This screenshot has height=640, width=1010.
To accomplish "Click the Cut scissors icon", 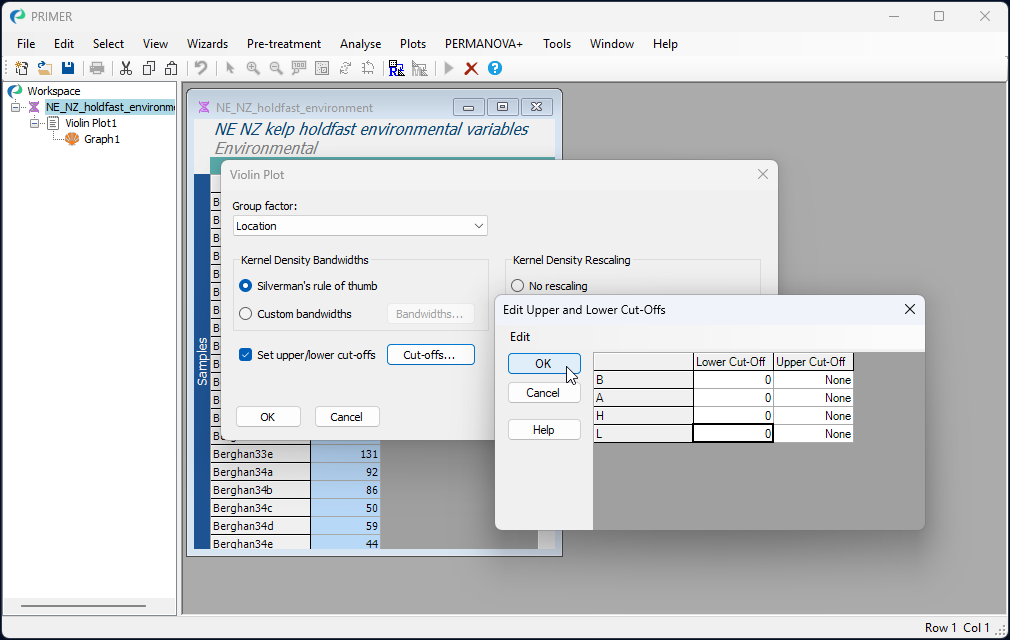I will (x=126, y=68).
